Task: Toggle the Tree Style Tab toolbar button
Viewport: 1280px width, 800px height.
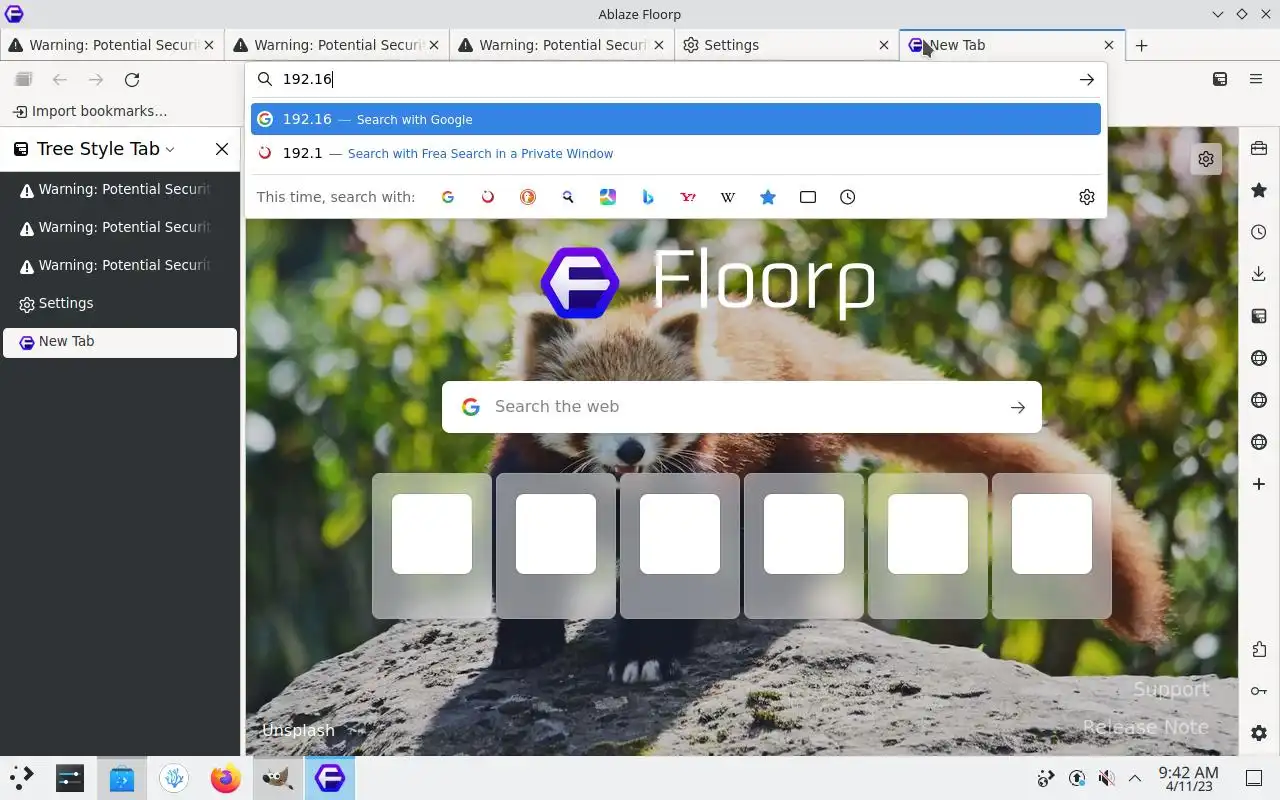Action: (1220, 80)
